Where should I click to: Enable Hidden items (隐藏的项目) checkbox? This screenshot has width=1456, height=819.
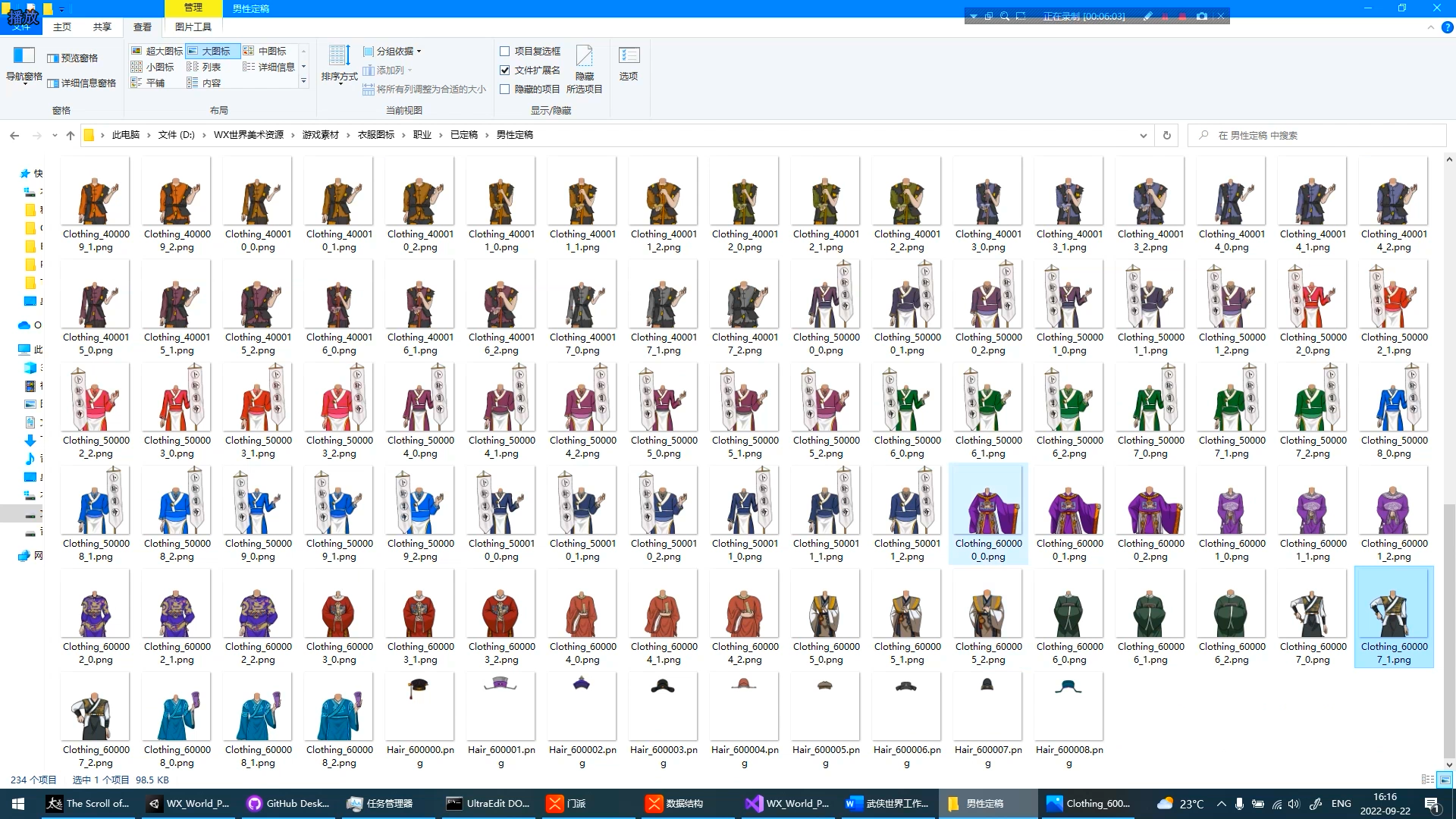(504, 89)
